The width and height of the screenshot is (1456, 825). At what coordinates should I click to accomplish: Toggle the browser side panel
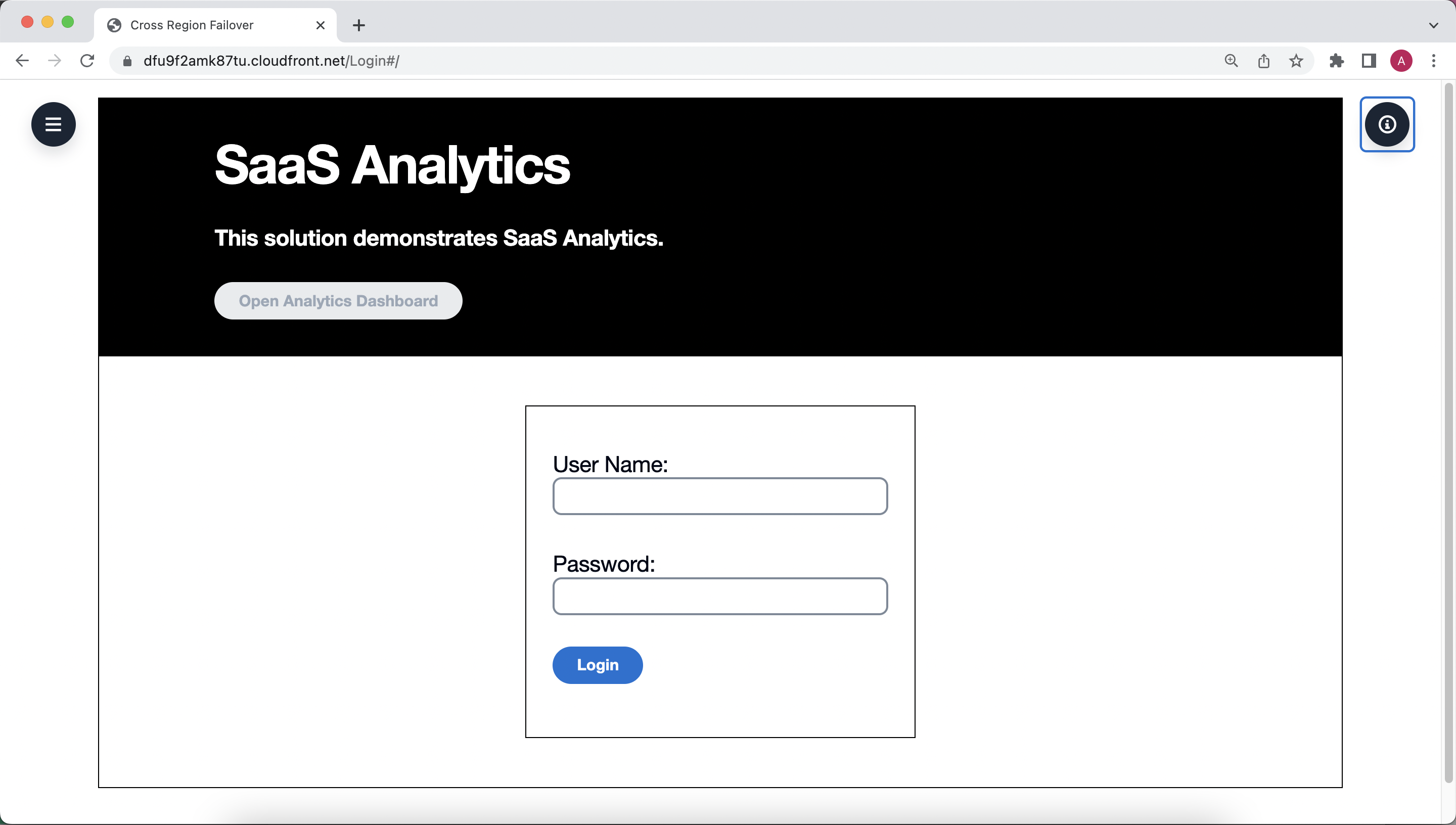(x=1369, y=61)
